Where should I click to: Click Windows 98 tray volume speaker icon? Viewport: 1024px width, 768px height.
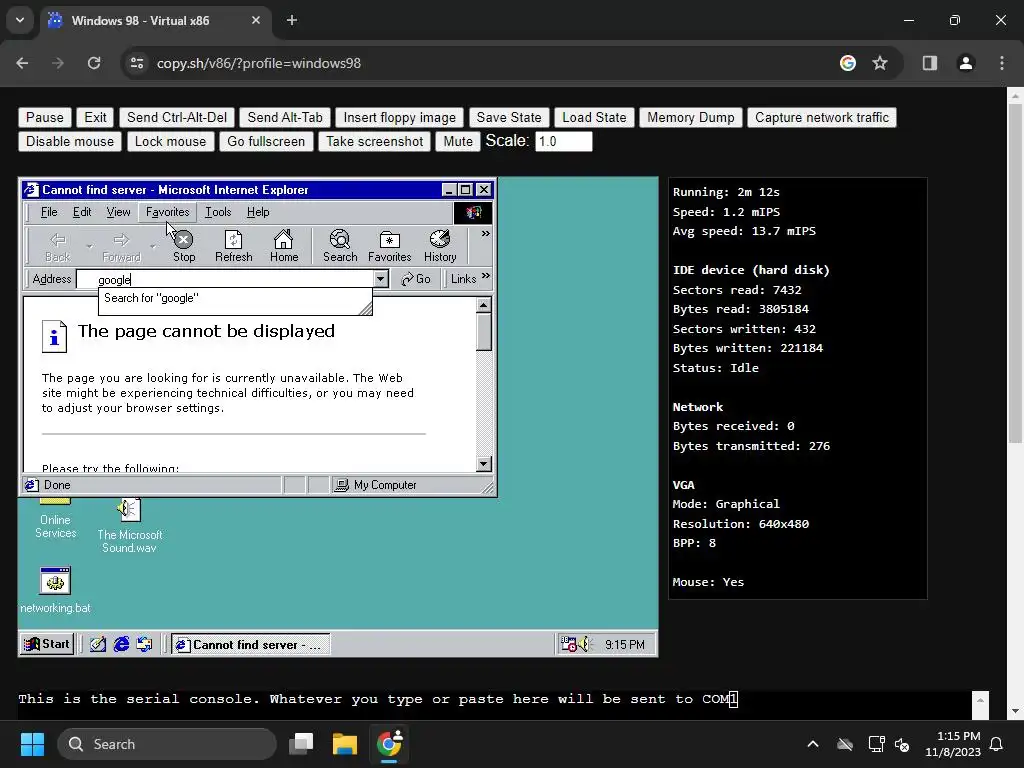click(583, 645)
